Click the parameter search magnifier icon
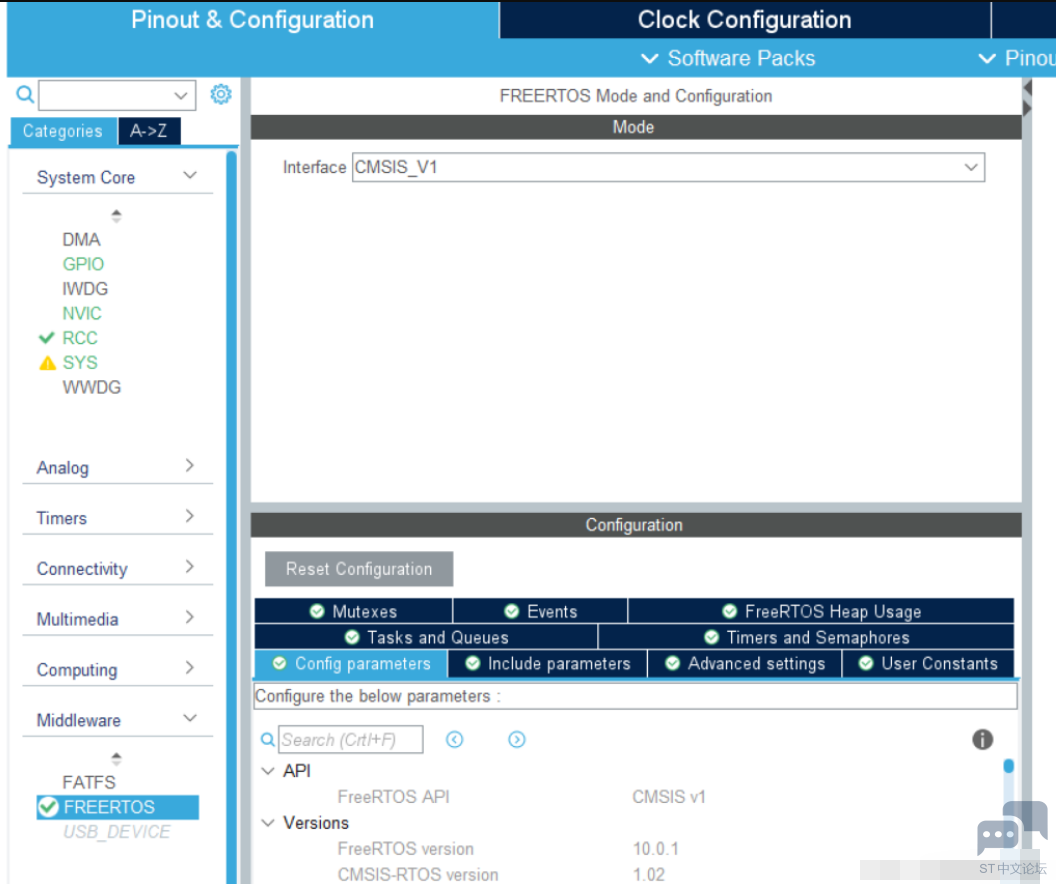Viewport: 1056px width, 884px height. [267, 740]
